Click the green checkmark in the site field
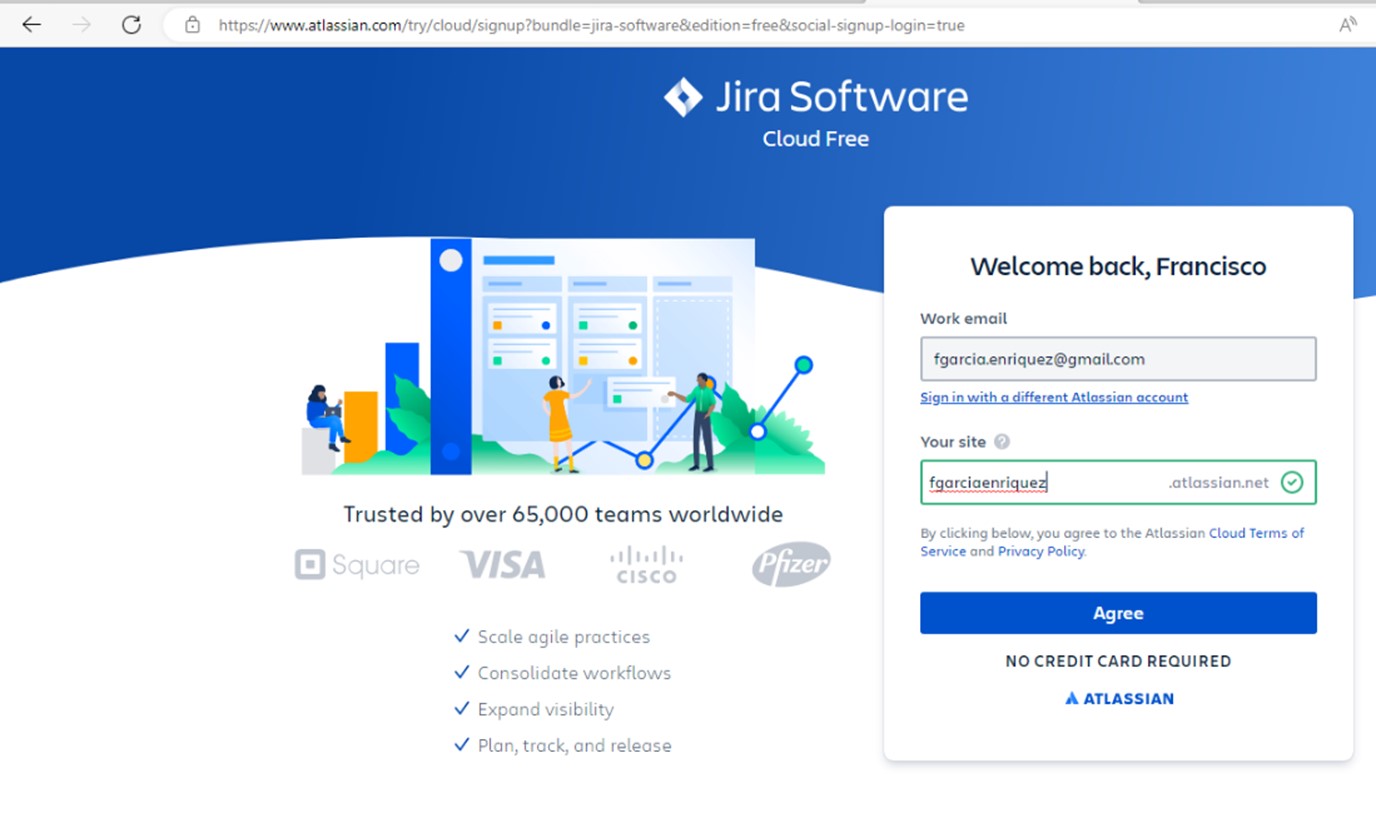1376x823 pixels. pyautogui.click(x=1292, y=482)
